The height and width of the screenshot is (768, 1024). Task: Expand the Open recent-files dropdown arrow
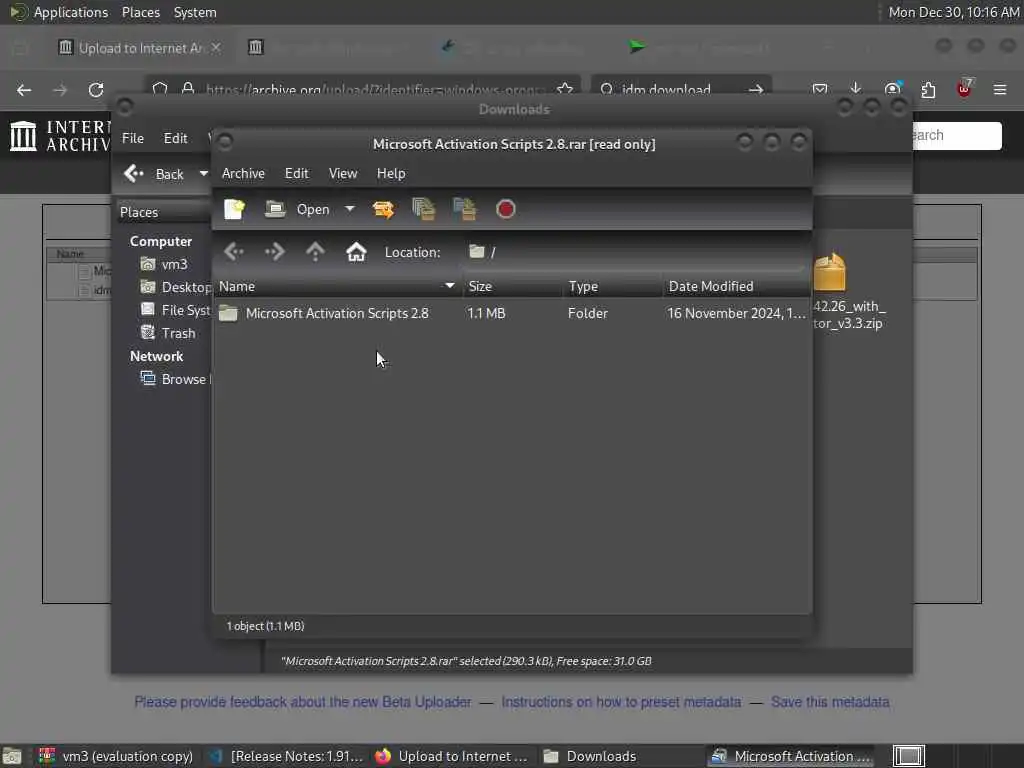point(350,209)
